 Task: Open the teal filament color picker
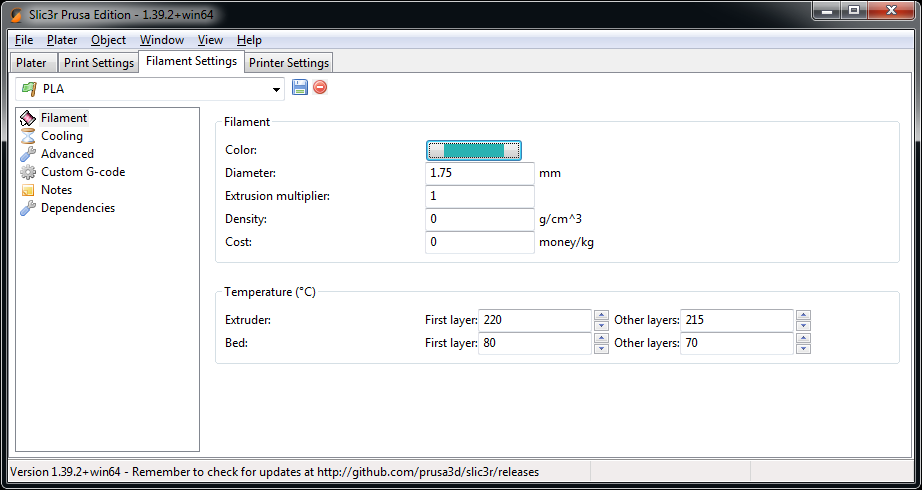[473, 151]
